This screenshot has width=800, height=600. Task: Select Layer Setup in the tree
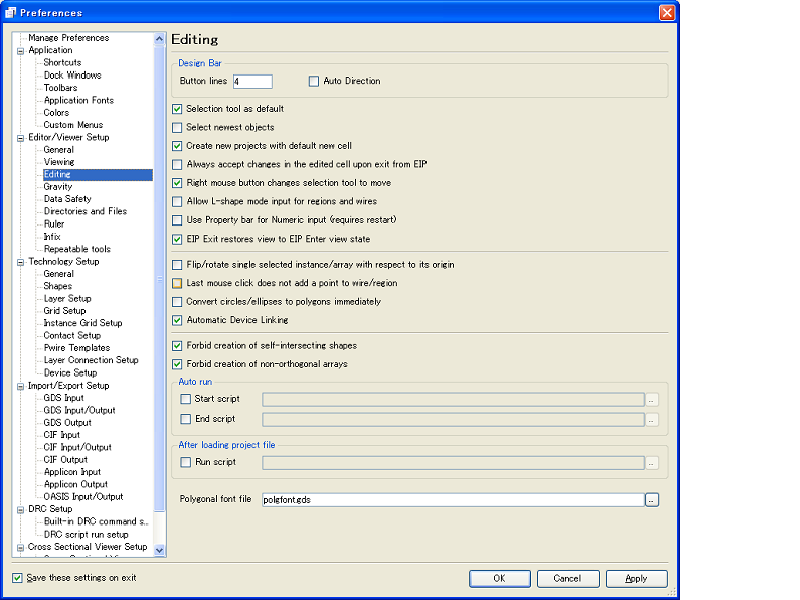(x=67, y=299)
